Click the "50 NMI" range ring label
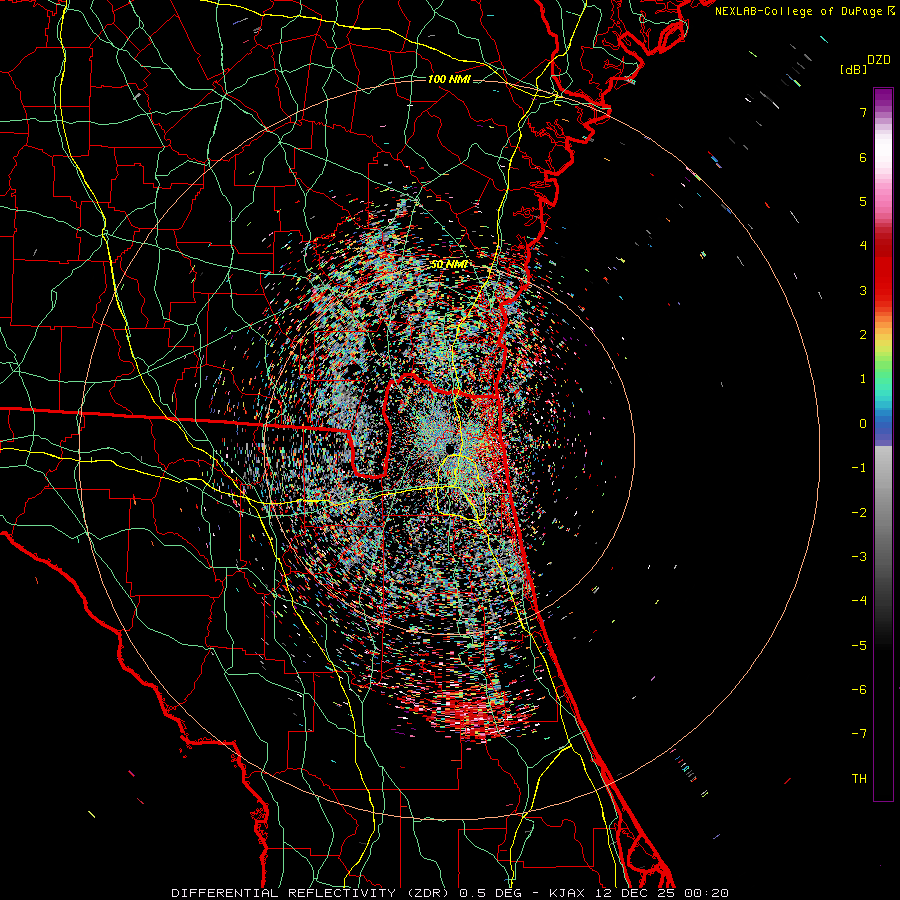 [449, 265]
